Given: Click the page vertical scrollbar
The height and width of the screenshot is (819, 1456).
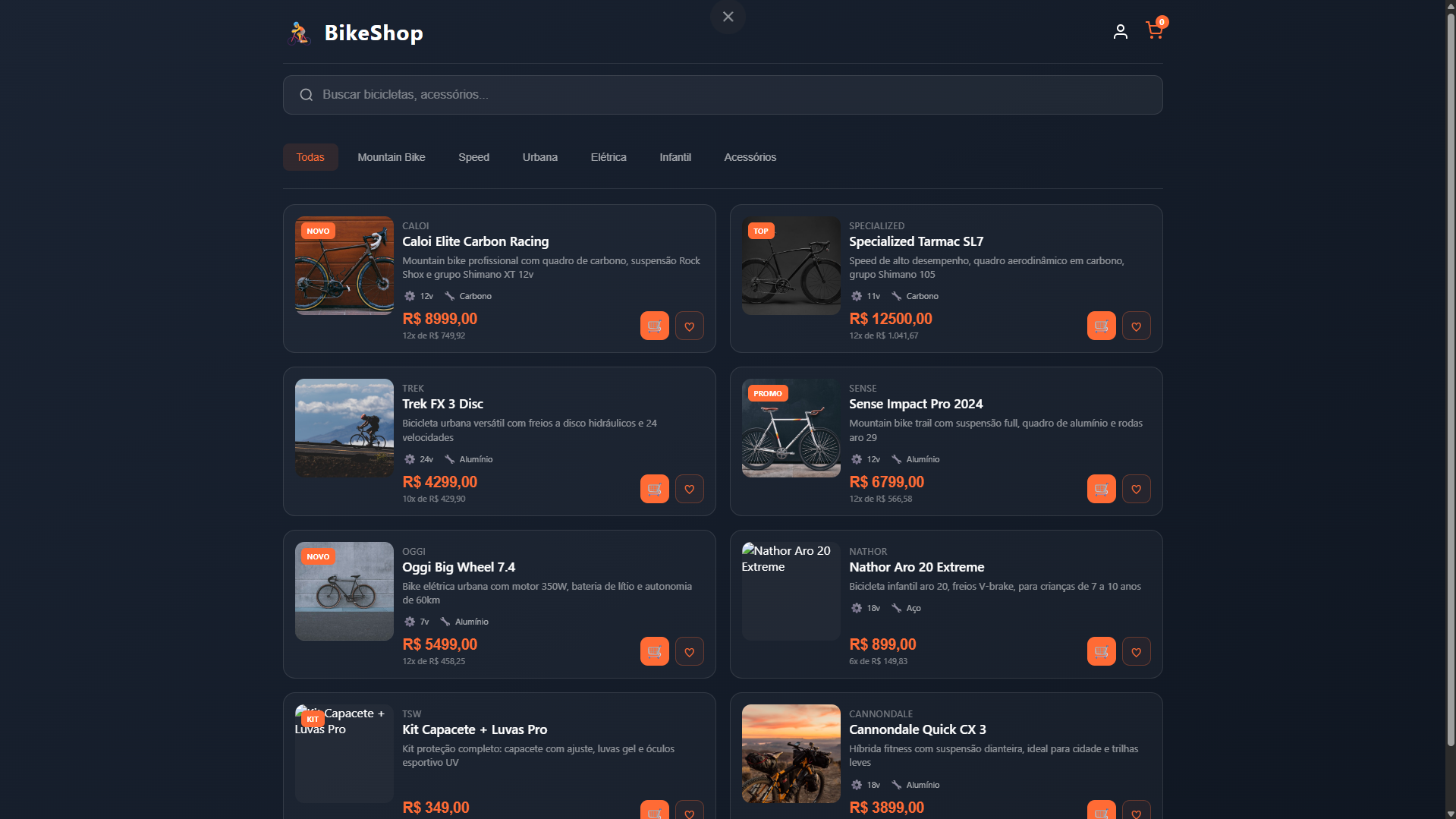Looking at the screenshot, I should [1450, 380].
